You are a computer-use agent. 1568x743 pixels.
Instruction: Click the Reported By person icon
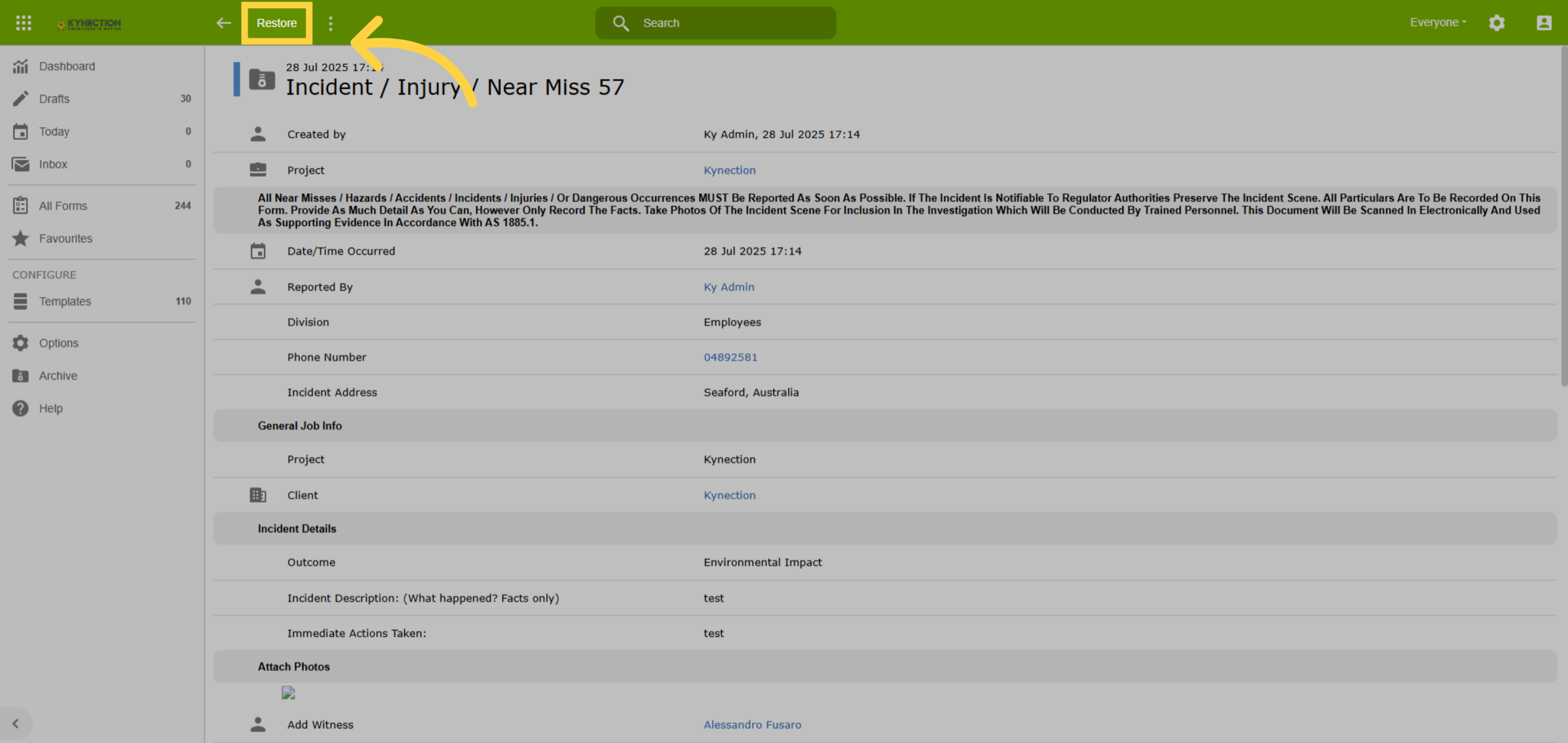coord(258,287)
